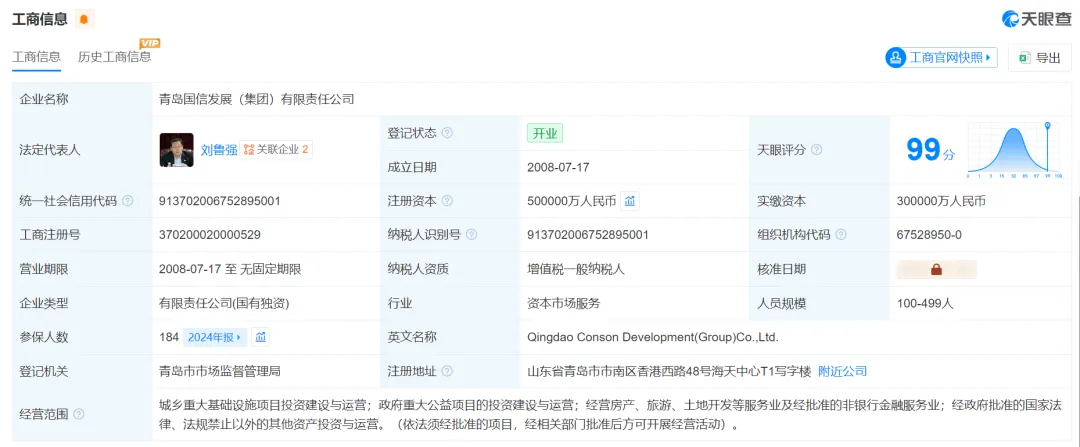Open help icon next to 注册资本
The width and height of the screenshot is (1080, 447).
[448, 201]
